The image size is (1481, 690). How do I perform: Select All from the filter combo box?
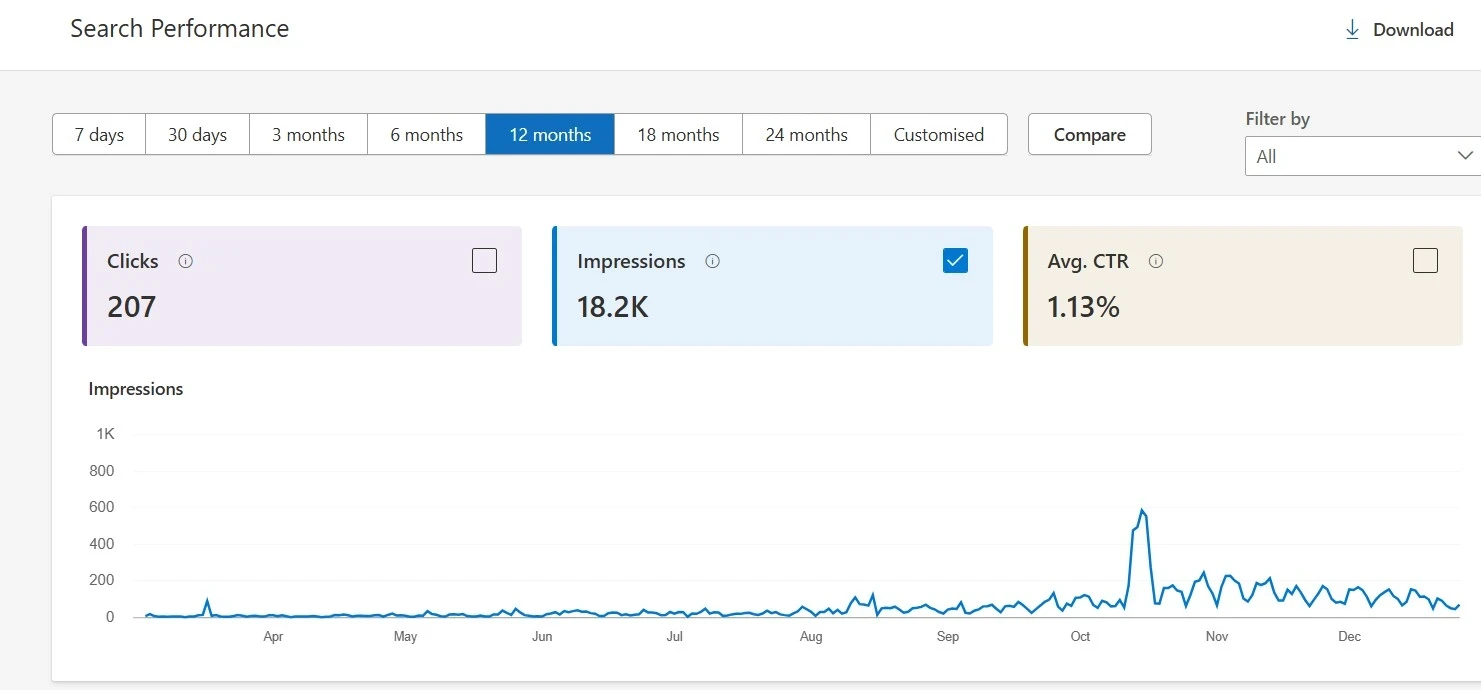tap(1361, 156)
